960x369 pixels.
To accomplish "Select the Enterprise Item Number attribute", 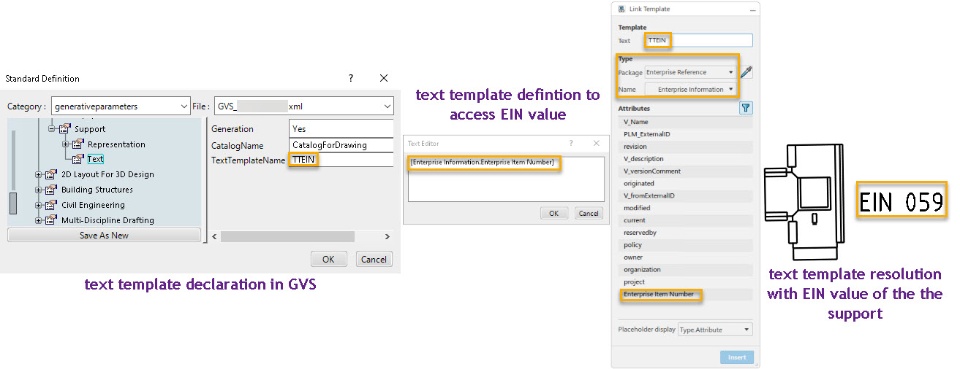I will point(686,294).
